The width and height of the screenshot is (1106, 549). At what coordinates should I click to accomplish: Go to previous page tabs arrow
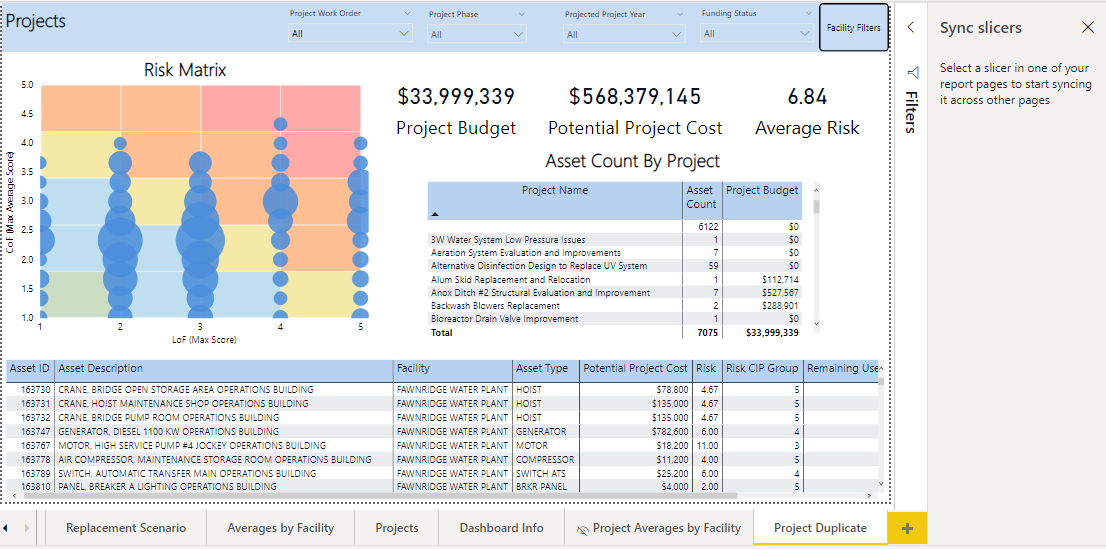(6, 528)
